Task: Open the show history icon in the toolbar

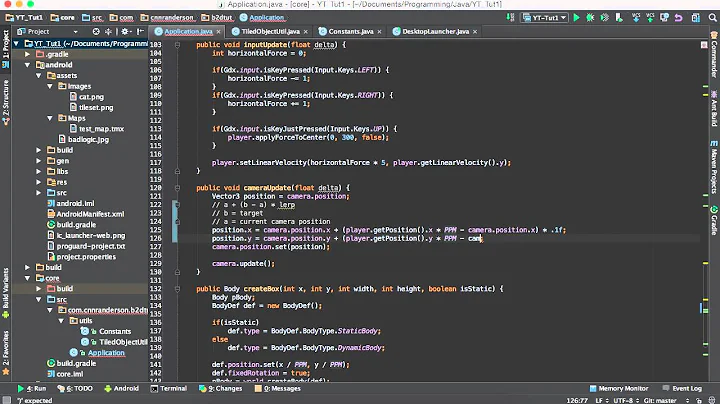Action: click(x=664, y=17)
